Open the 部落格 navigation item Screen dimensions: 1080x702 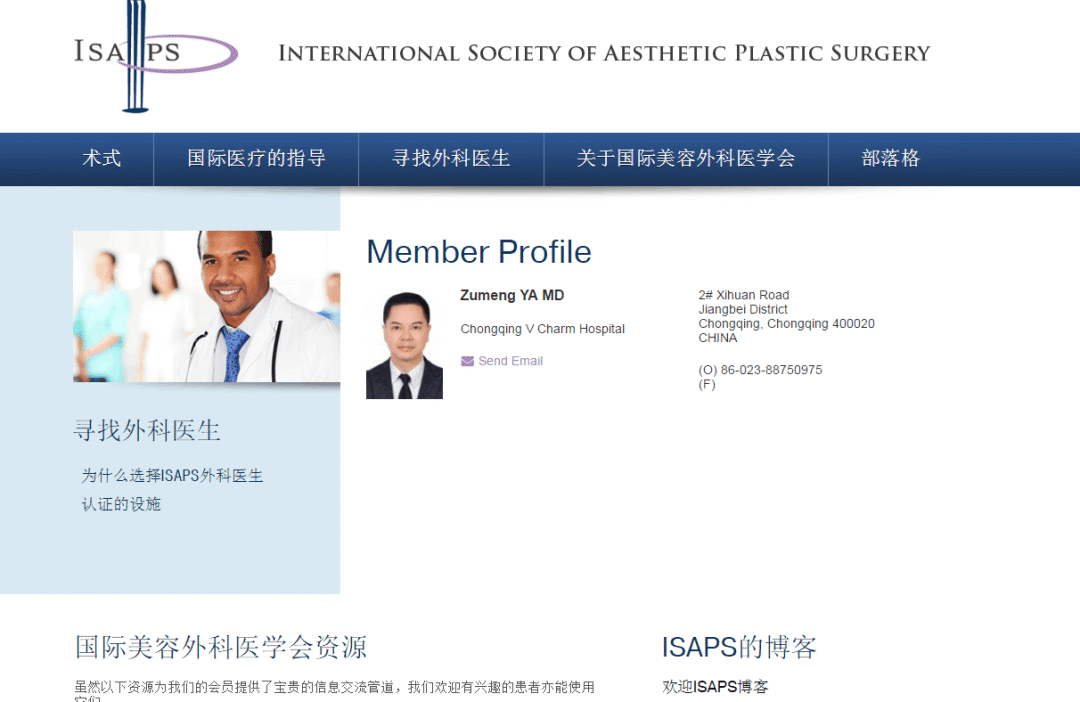(890, 159)
